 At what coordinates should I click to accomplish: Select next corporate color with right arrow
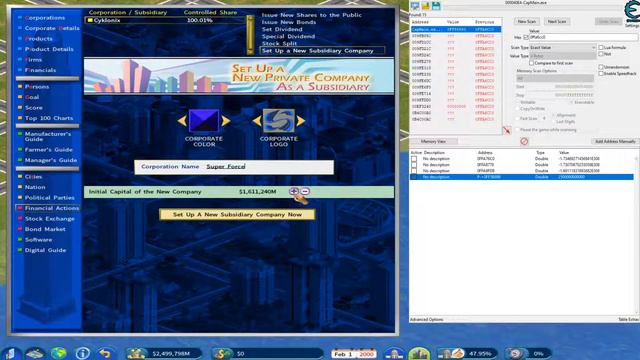[x=226, y=120]
